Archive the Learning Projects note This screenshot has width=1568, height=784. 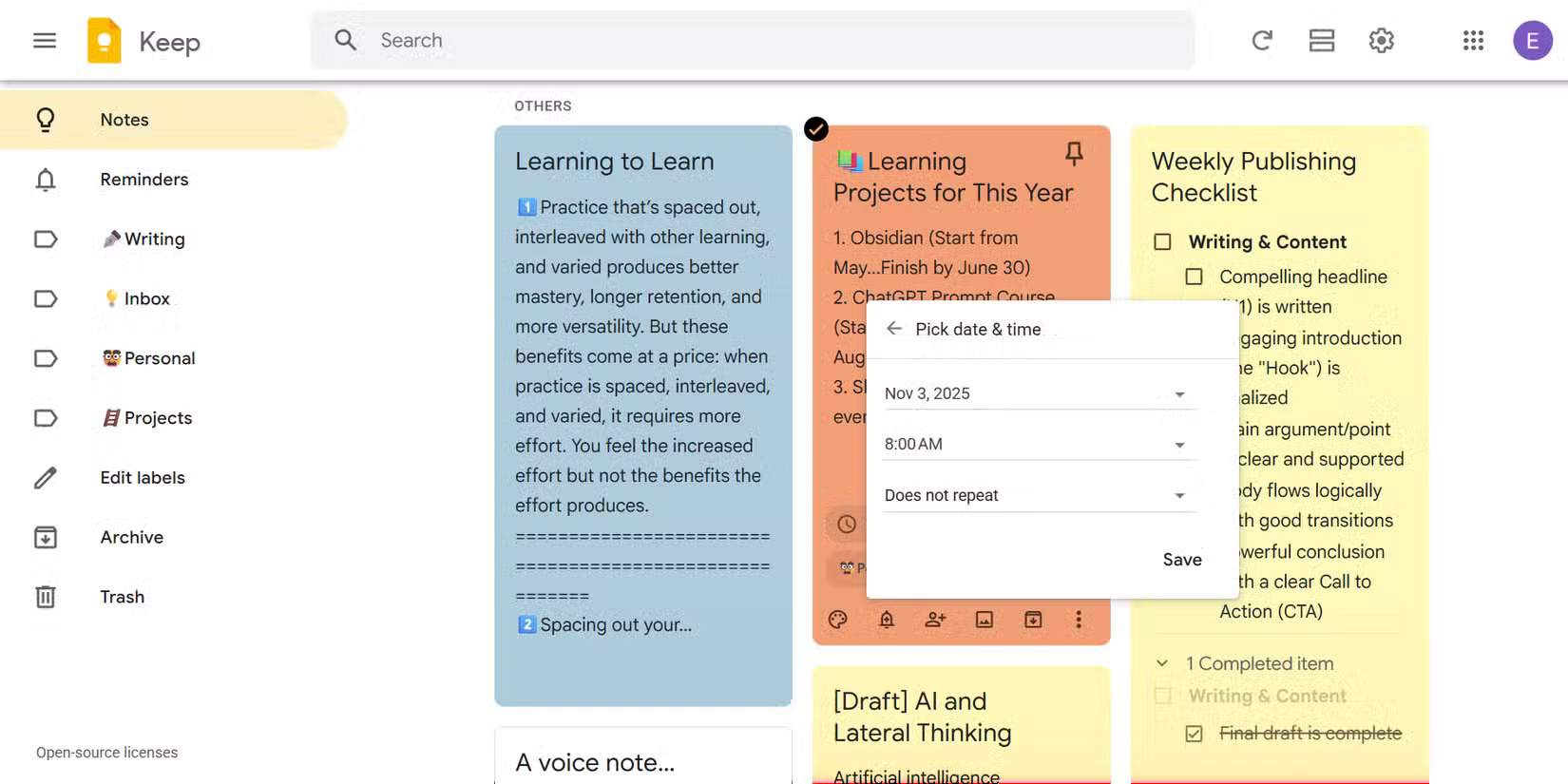pos(1033,620)
